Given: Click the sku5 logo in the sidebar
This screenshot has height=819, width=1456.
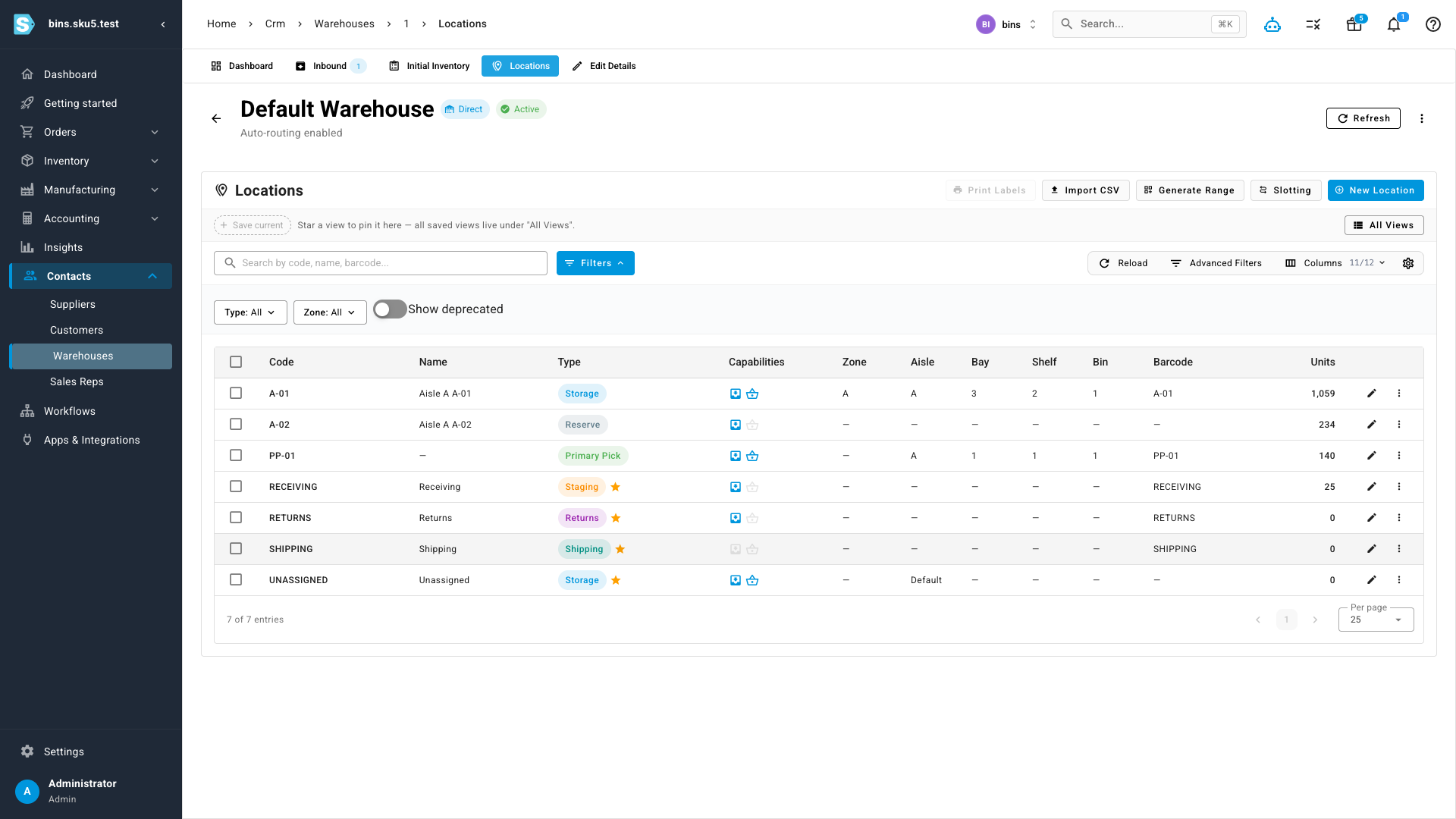Looking at the screenshot, I should click(24, 24).
